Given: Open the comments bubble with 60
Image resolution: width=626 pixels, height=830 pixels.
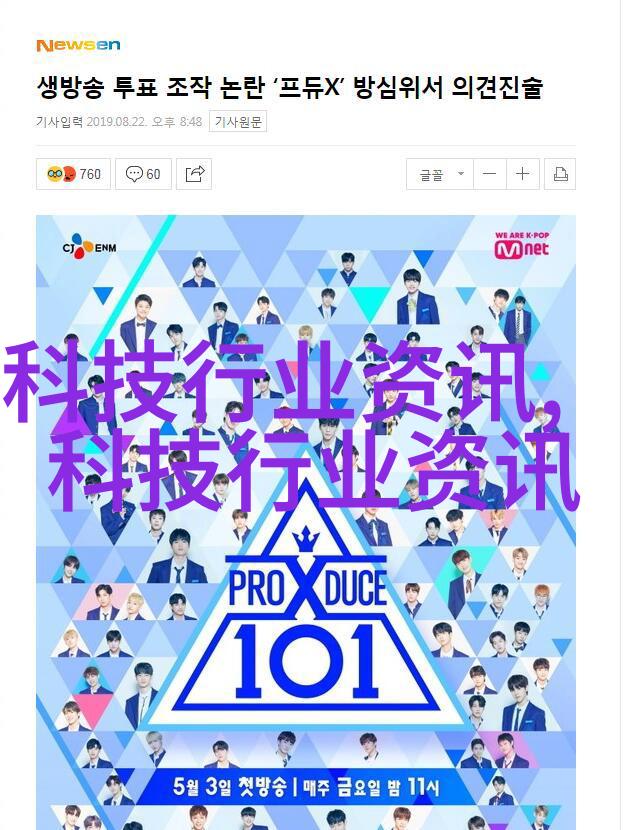Looking at the screenshot, I should 143,174.
